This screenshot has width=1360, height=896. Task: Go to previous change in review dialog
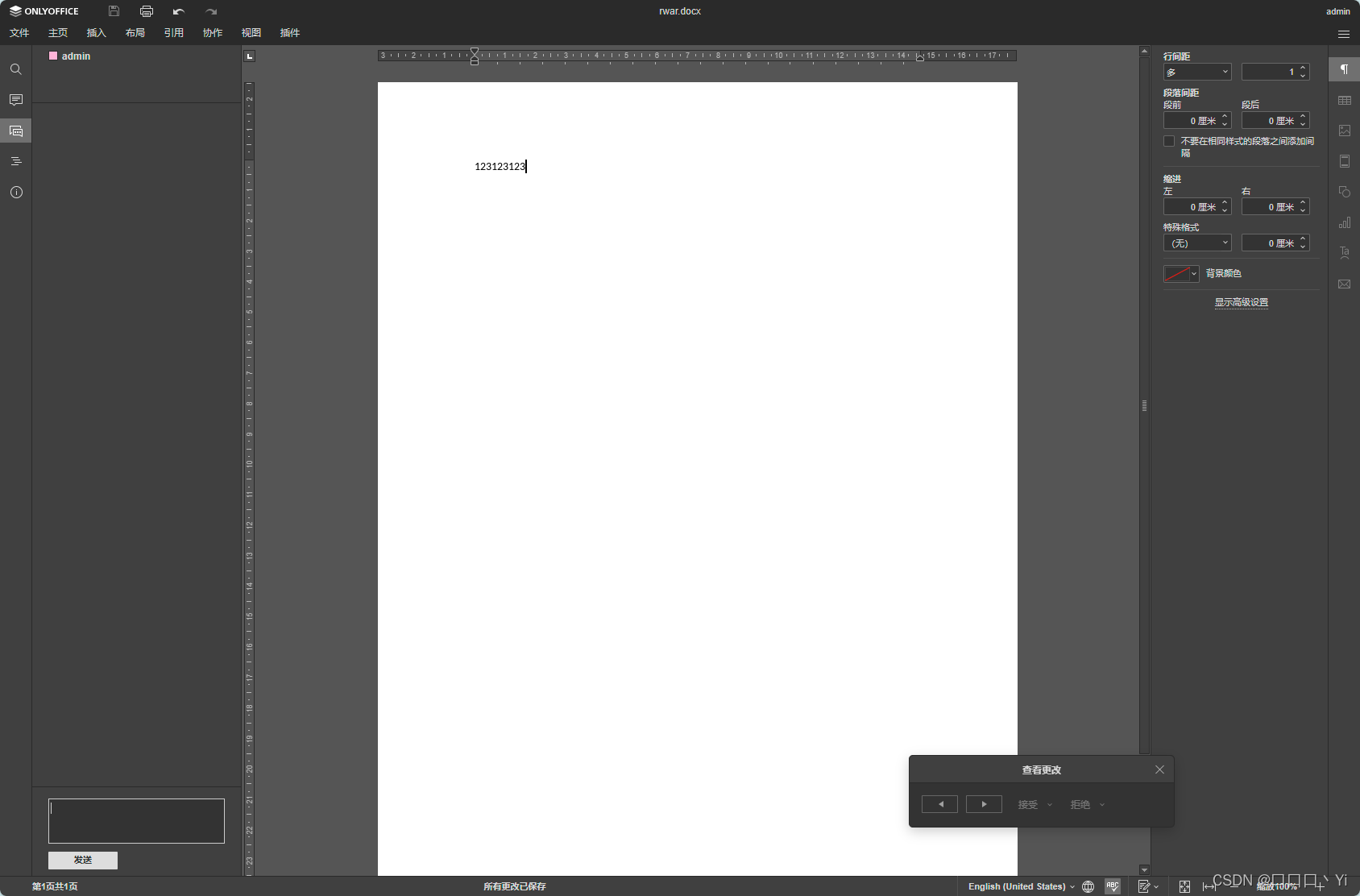click(x=939, y=804)
